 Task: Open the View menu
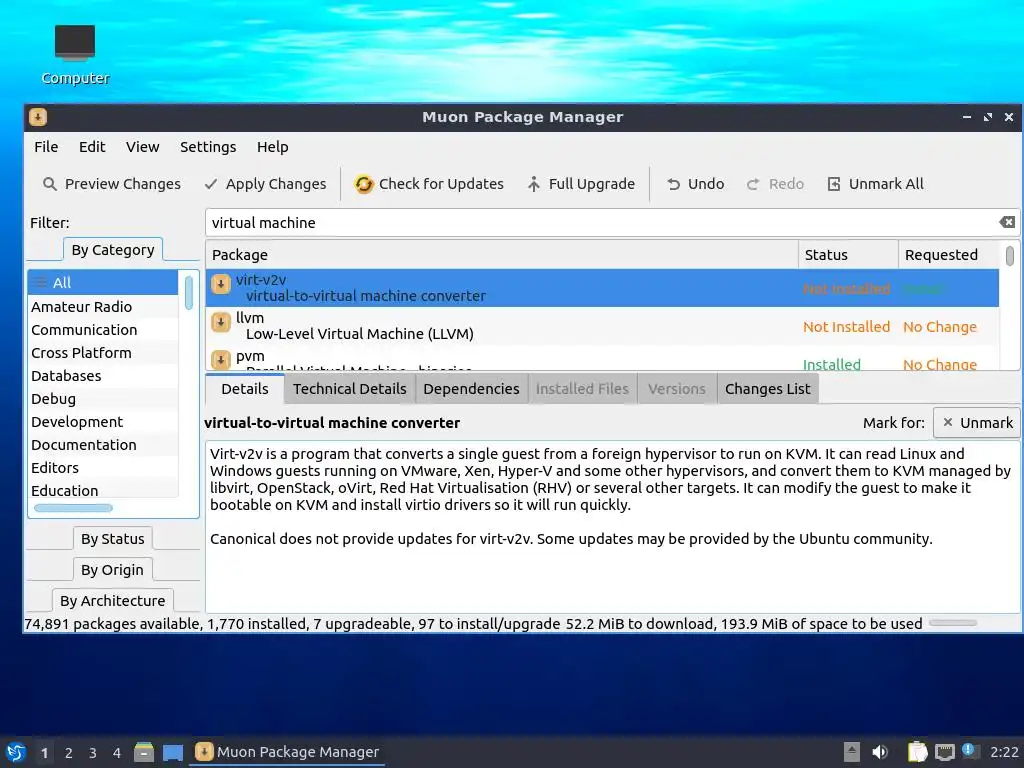click(x=142, y=147)
